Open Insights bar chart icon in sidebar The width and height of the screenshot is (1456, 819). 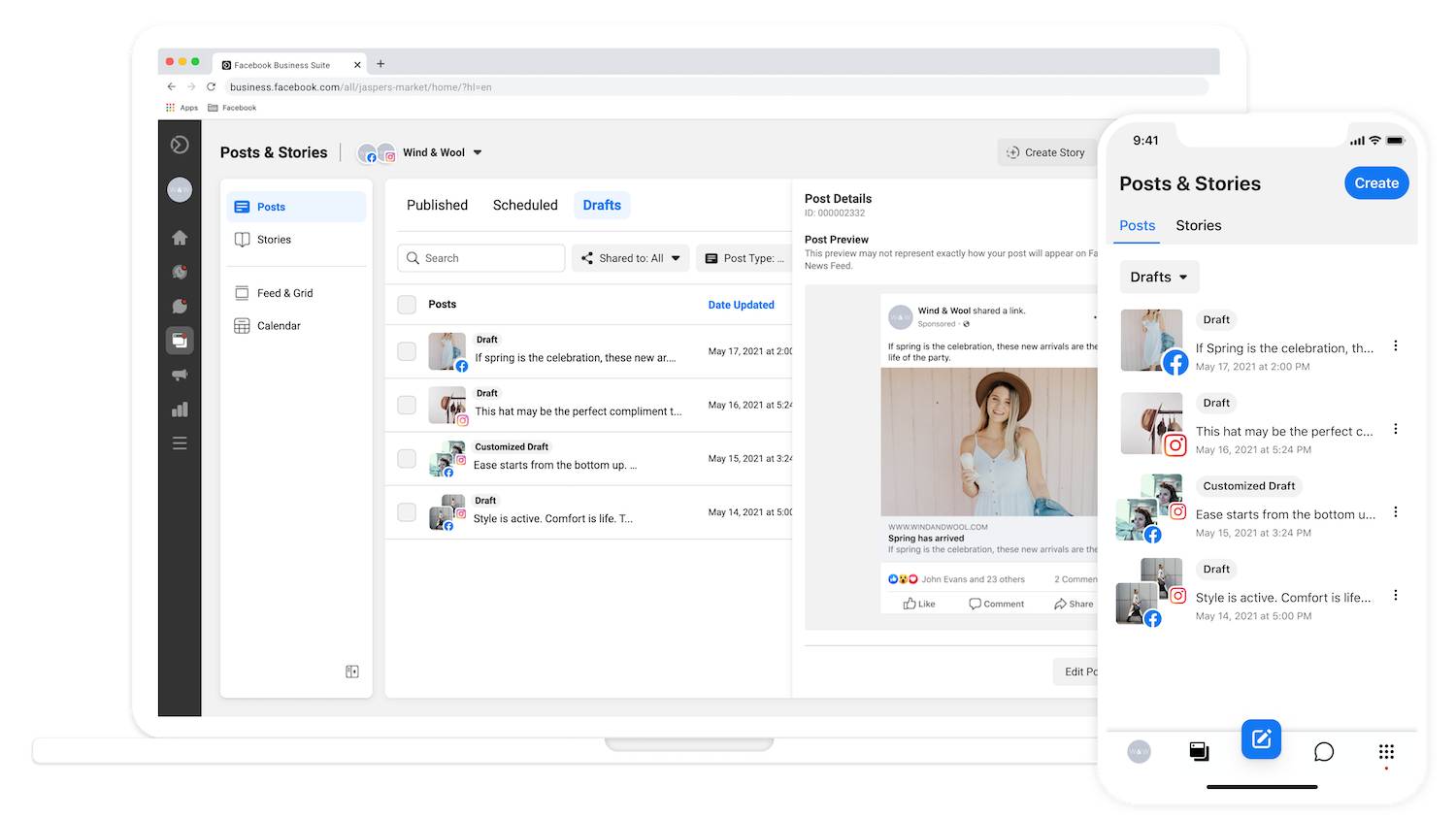point(180,409)
